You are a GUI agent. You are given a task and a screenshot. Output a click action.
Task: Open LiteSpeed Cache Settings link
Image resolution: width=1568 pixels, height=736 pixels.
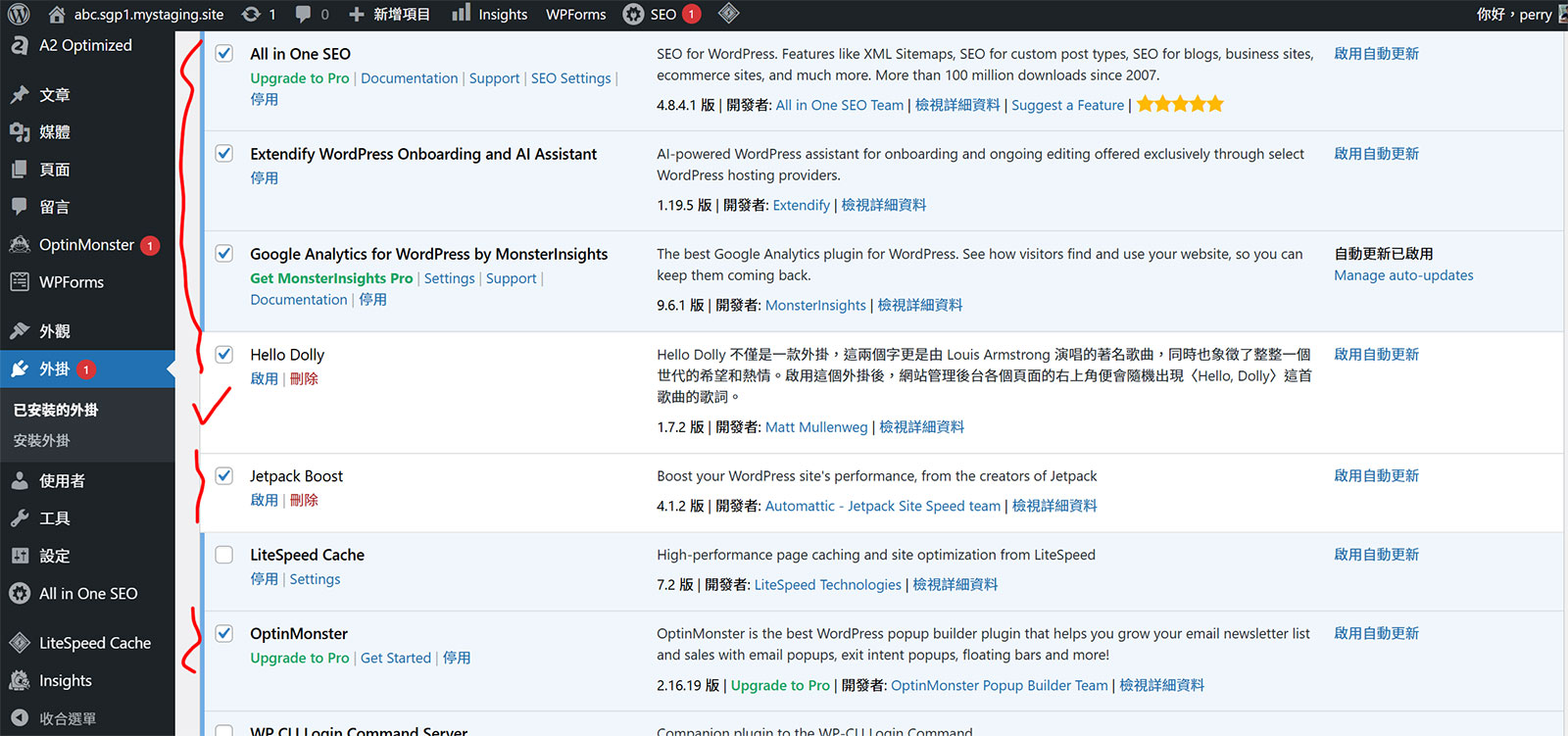click(x=315, y=579)
